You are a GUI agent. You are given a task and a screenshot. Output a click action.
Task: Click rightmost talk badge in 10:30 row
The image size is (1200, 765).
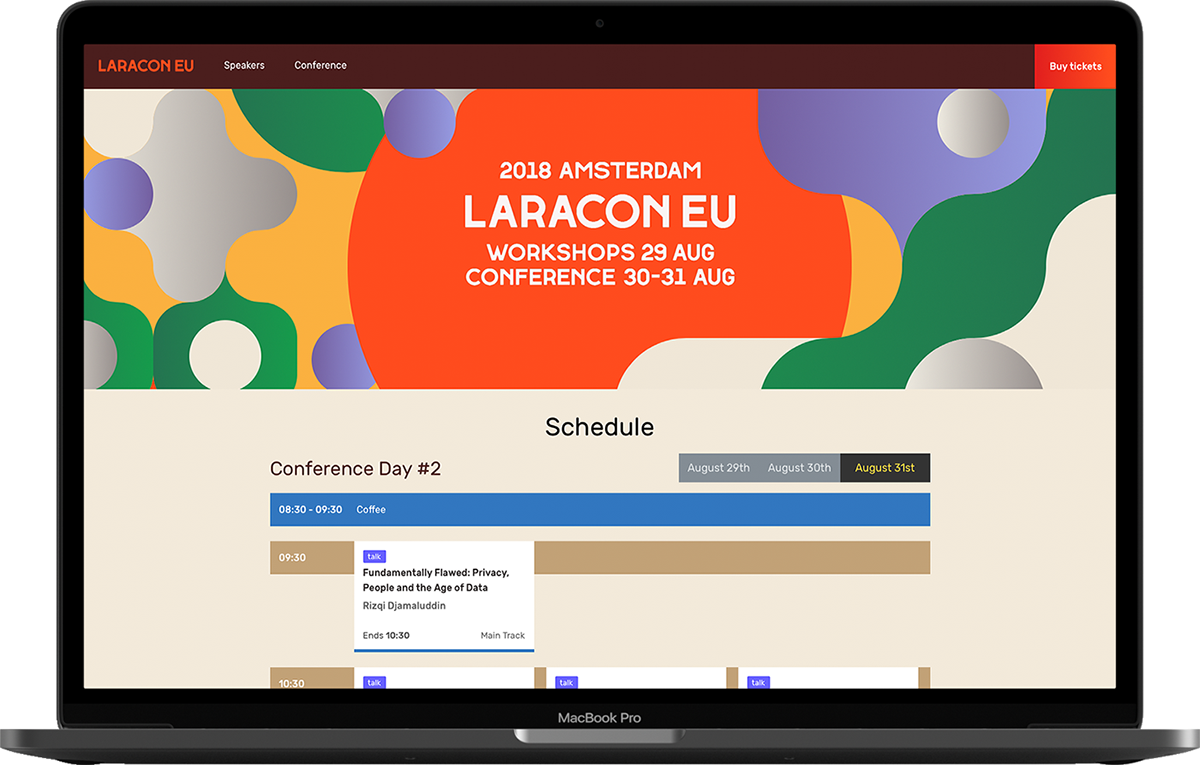point(758,683)
